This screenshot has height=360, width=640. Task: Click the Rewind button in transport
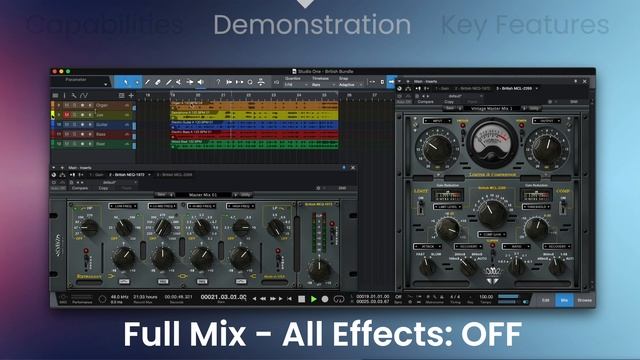click(263, 299)
